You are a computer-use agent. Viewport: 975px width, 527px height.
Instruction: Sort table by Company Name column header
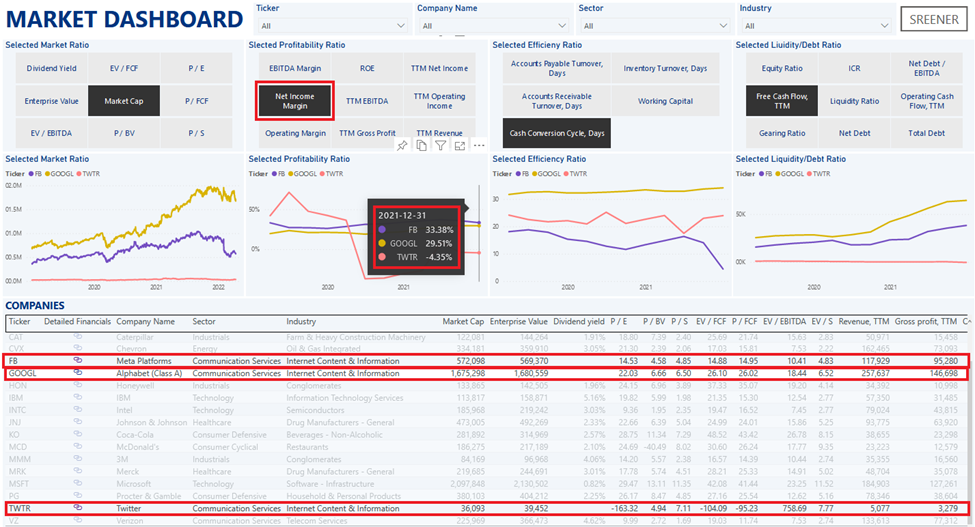click(144, 322)
